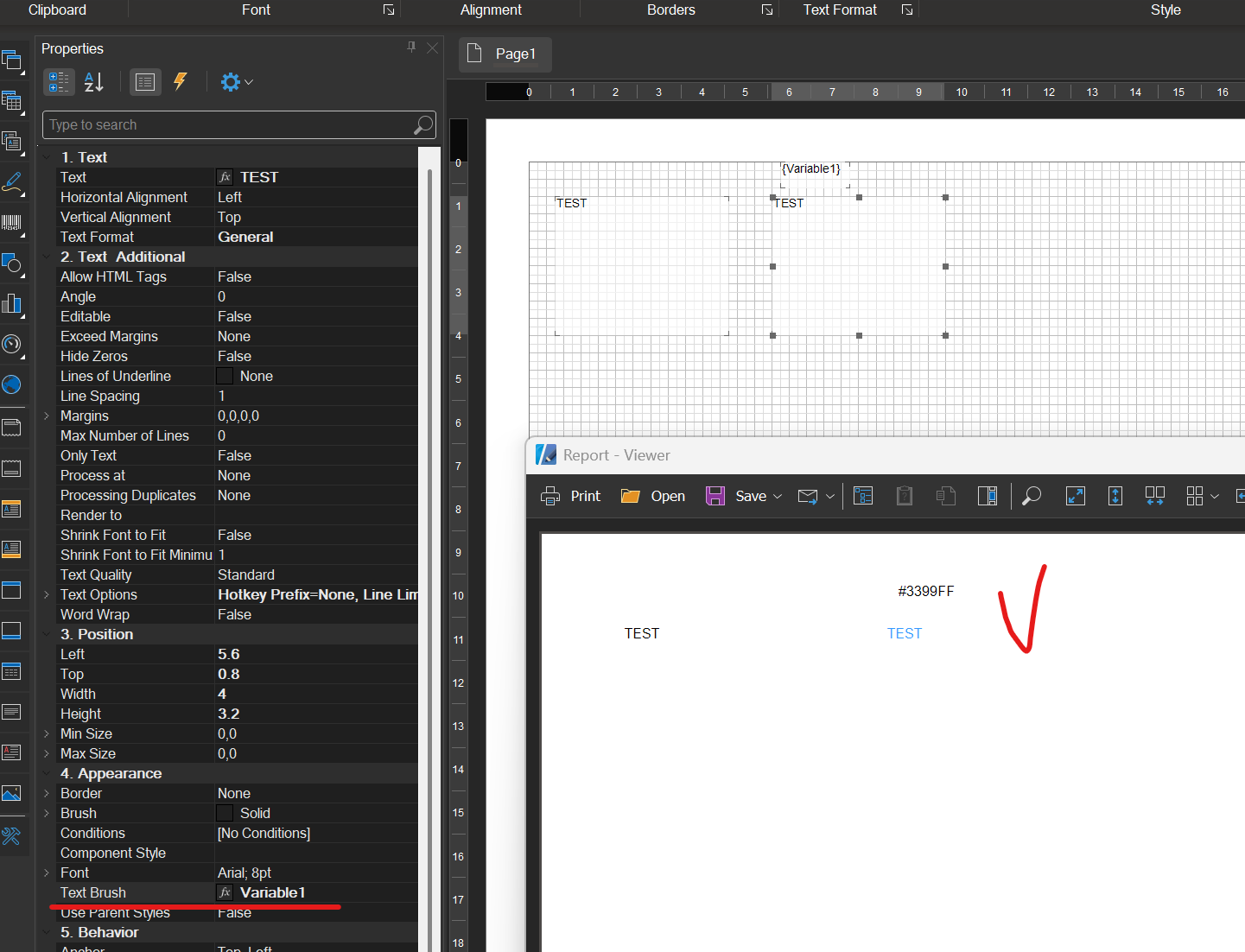This screenshot has height=952, width=1245.
Task: Click the send email icon in Viewer
Action: tap(808, 496)
